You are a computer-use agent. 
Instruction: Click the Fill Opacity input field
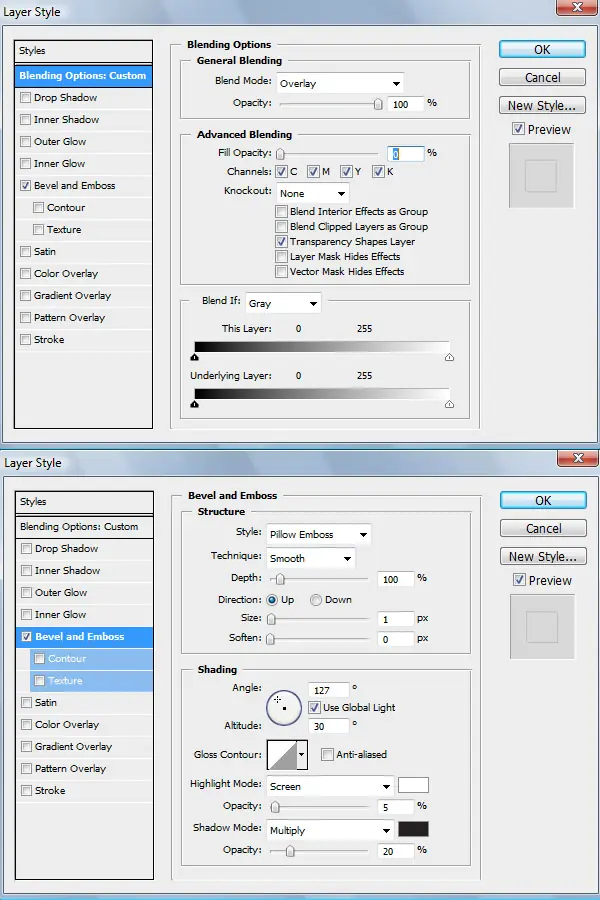[x=405, y=153]
